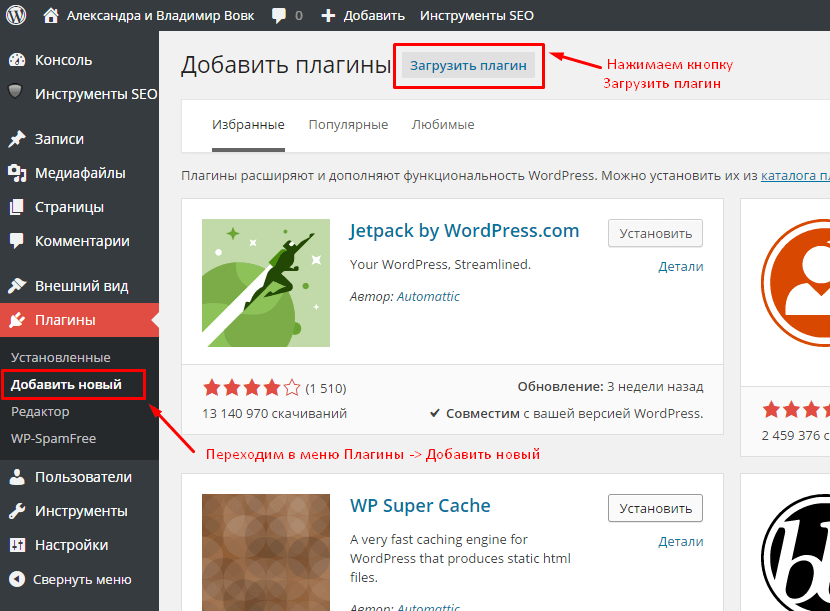
Task: Open Детали link for Jetpack
Action: click(681, 266)
